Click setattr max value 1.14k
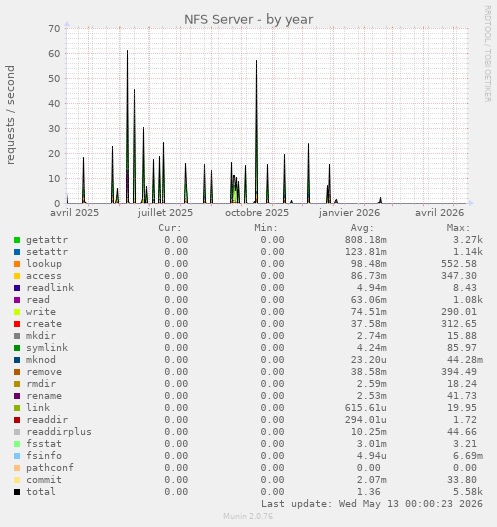 coord(468,252)
